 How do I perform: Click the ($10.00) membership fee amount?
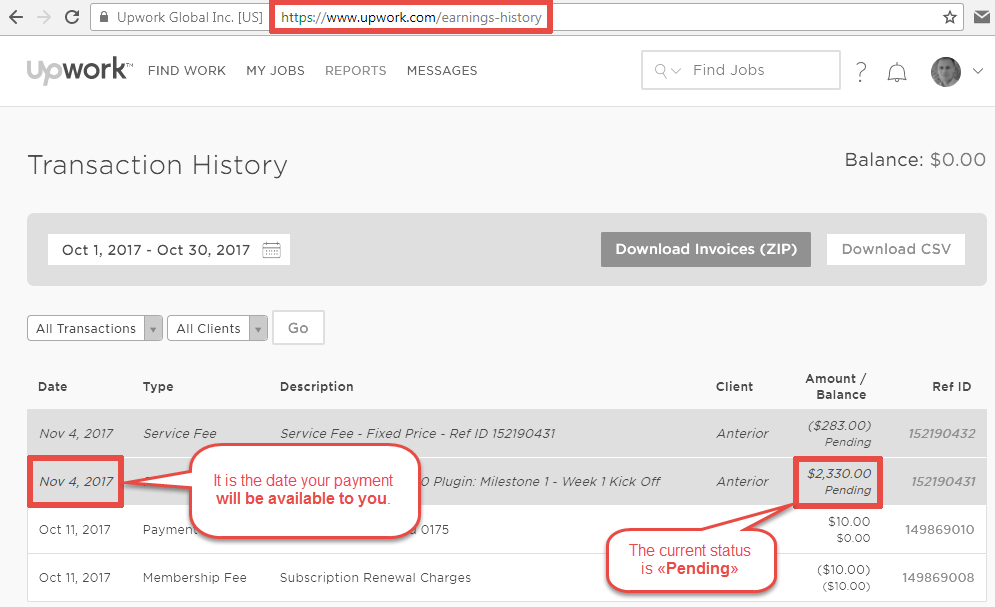click(843, 570)
